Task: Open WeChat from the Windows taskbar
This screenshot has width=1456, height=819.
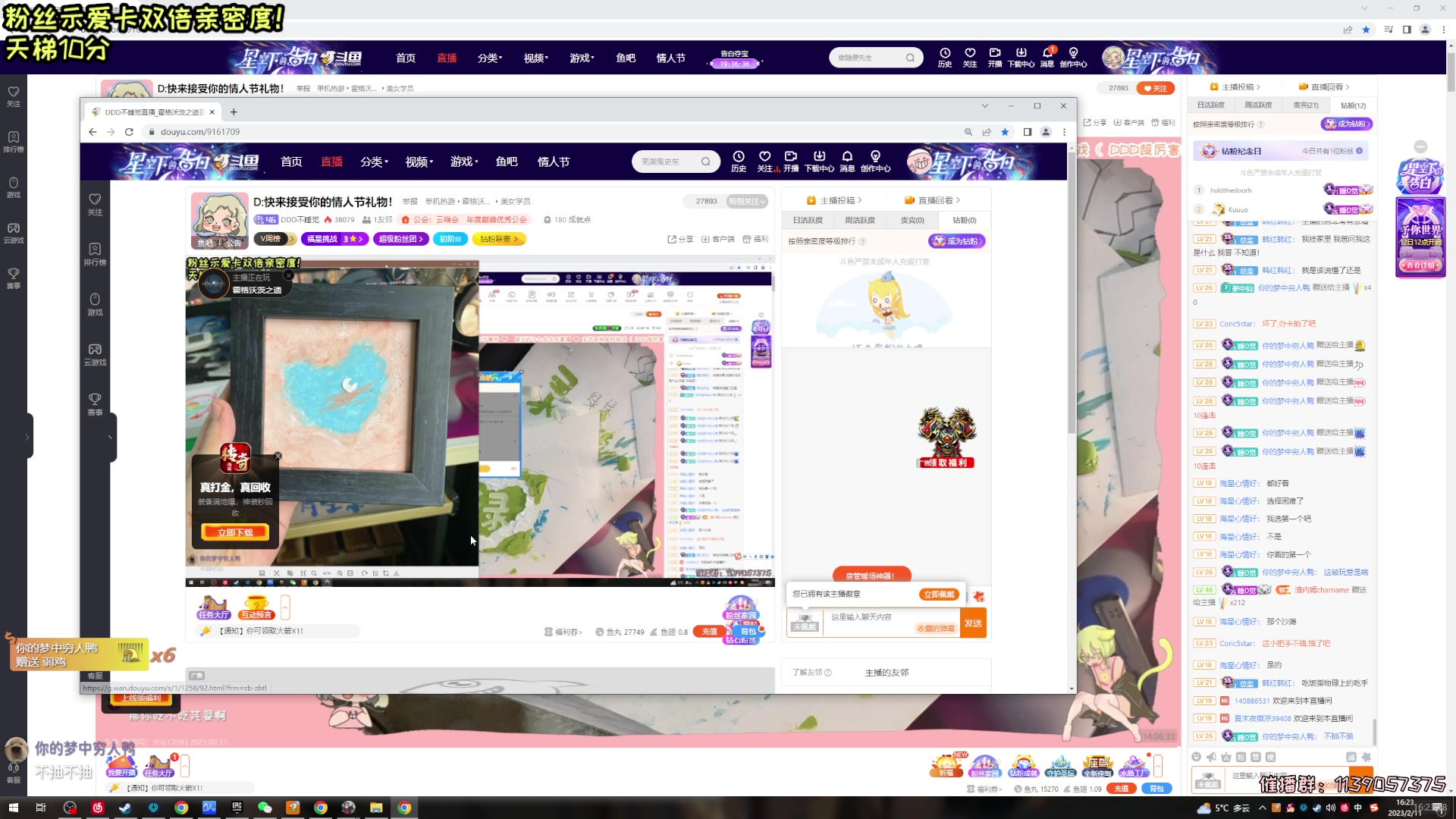Action: pos(265,808)
